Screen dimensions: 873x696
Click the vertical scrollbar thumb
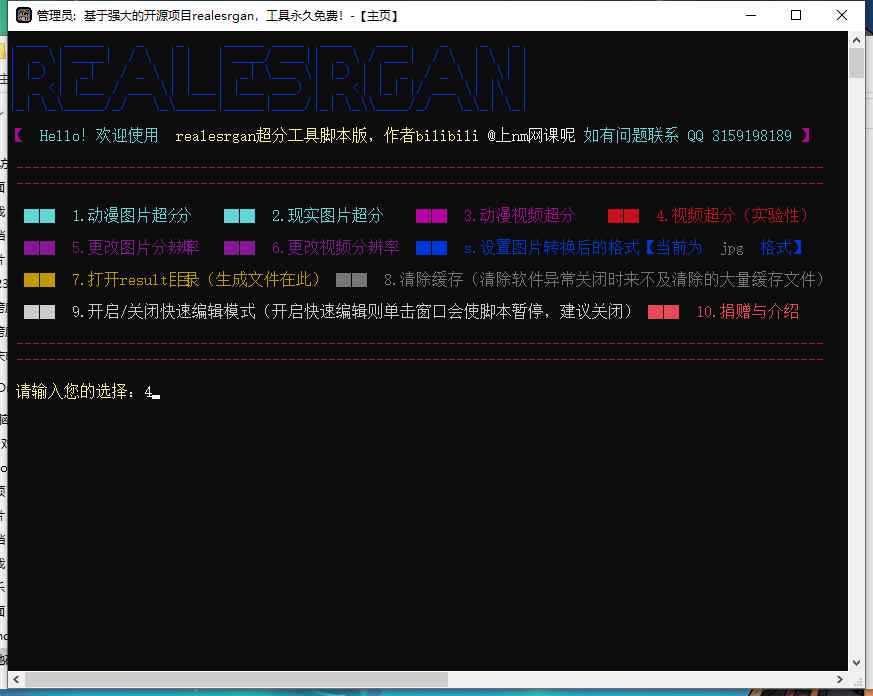[856, 63]
